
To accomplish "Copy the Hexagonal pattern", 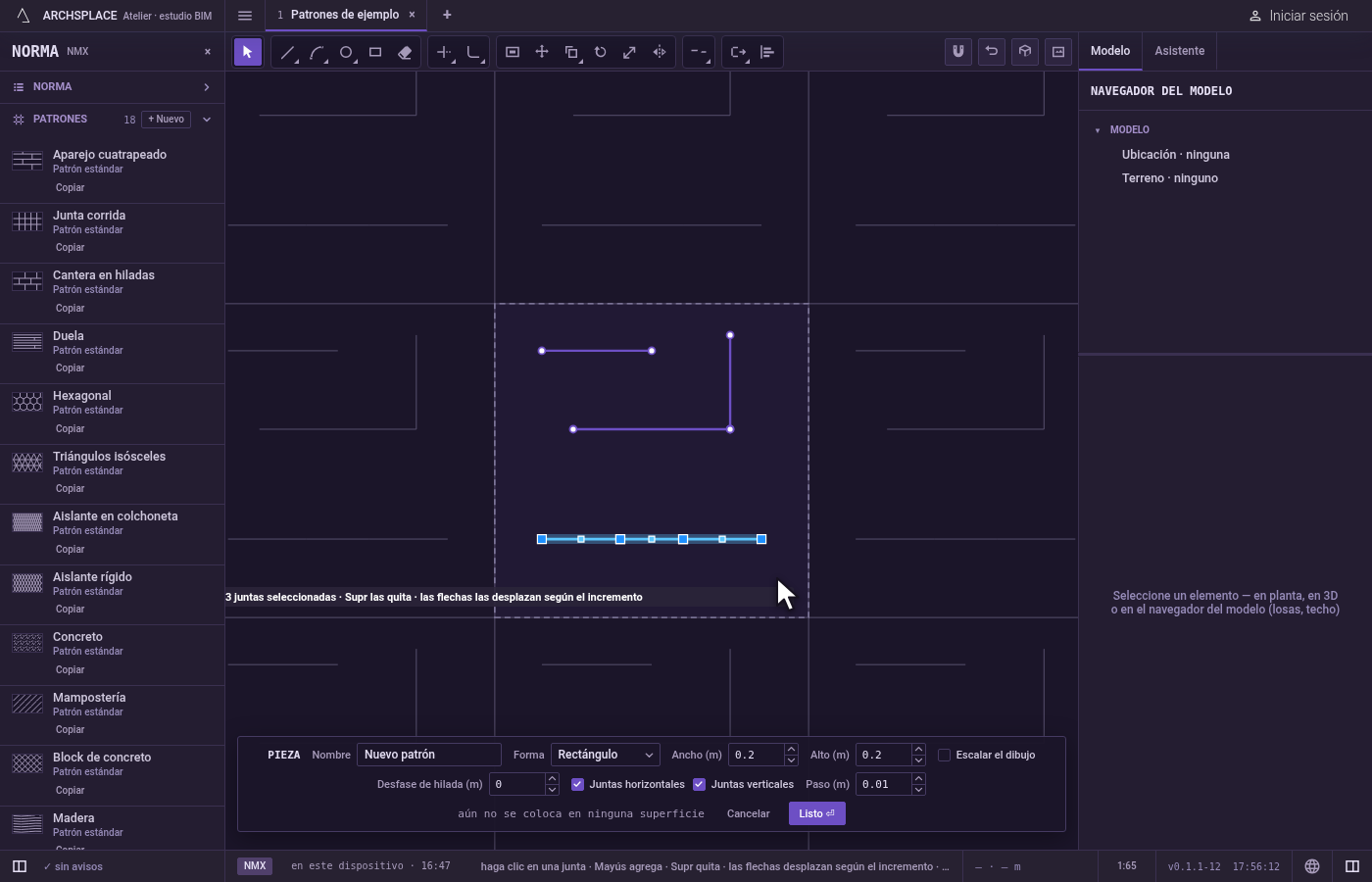I will click(70, 429).
